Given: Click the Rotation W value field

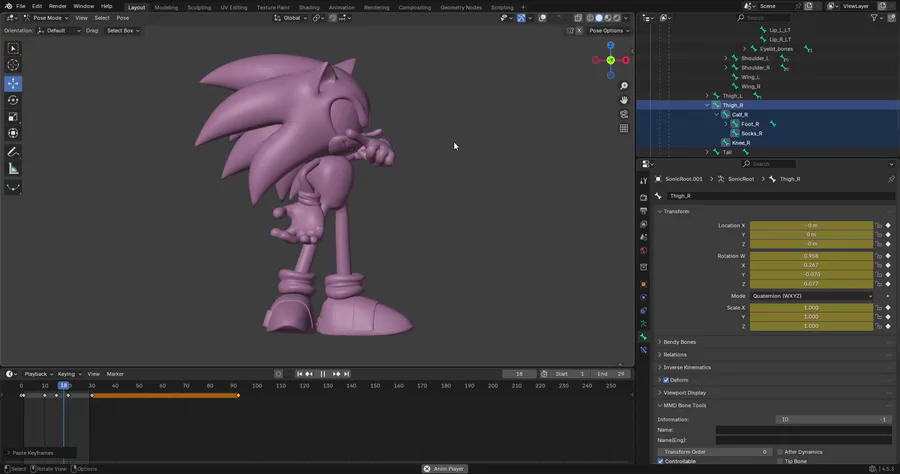Looking at the screenshot, I should click(x=811, y=255).
